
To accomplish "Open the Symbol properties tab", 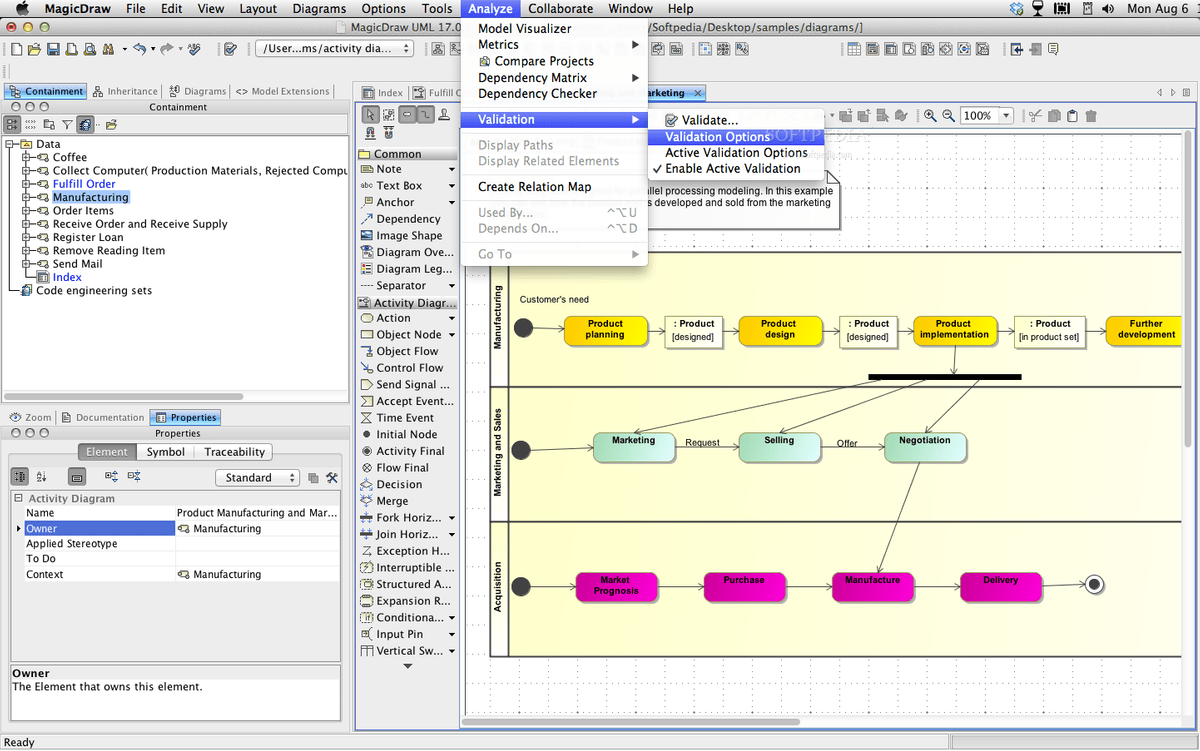I will coord(165,452).
